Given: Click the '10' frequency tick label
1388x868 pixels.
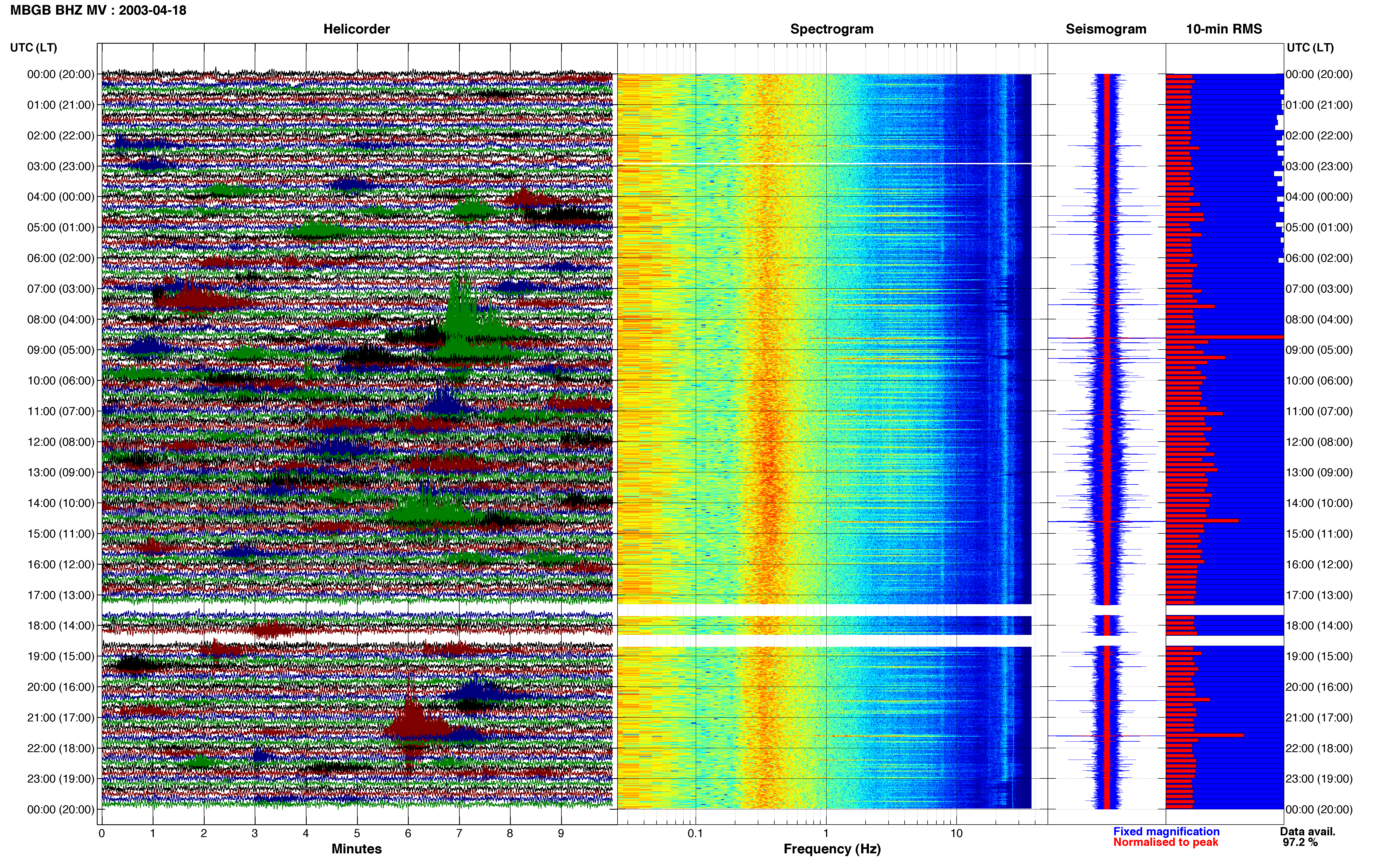Looking at the screenshot, I should 956,833.
